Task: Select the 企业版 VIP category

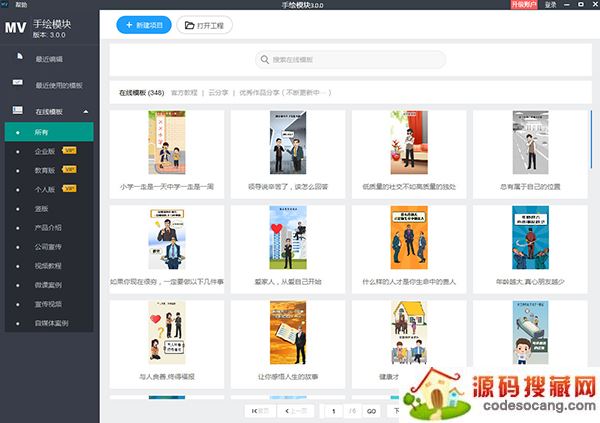Action: tap(45, 150)
